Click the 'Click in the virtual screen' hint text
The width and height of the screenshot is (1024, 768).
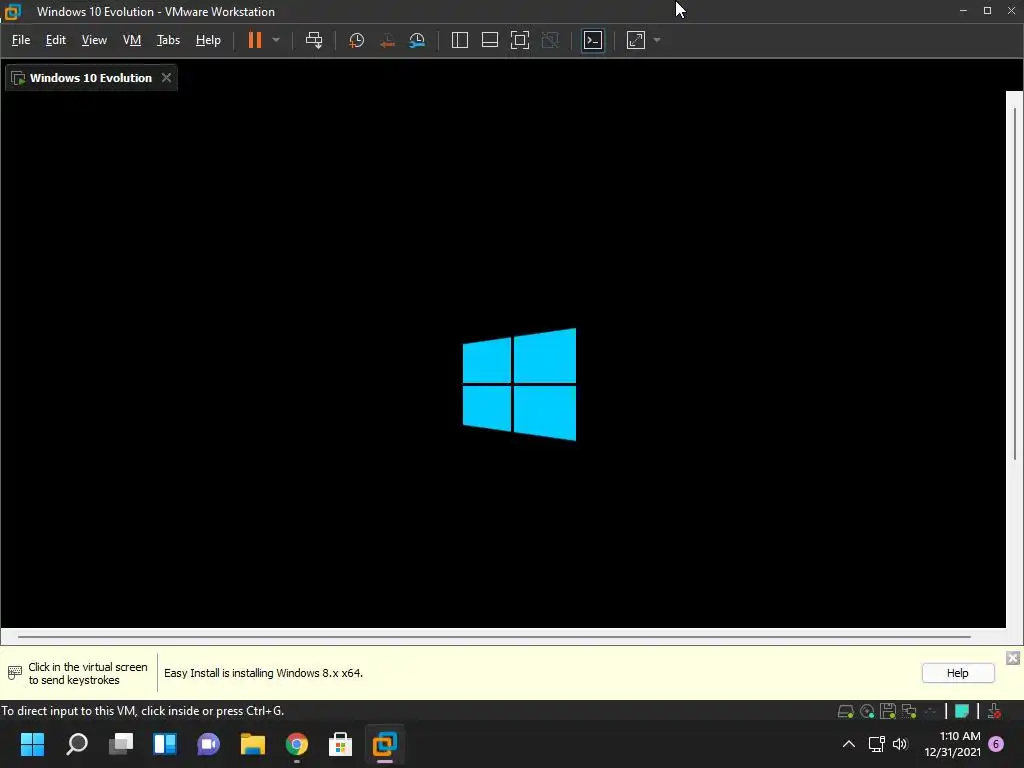coord(88,673)
